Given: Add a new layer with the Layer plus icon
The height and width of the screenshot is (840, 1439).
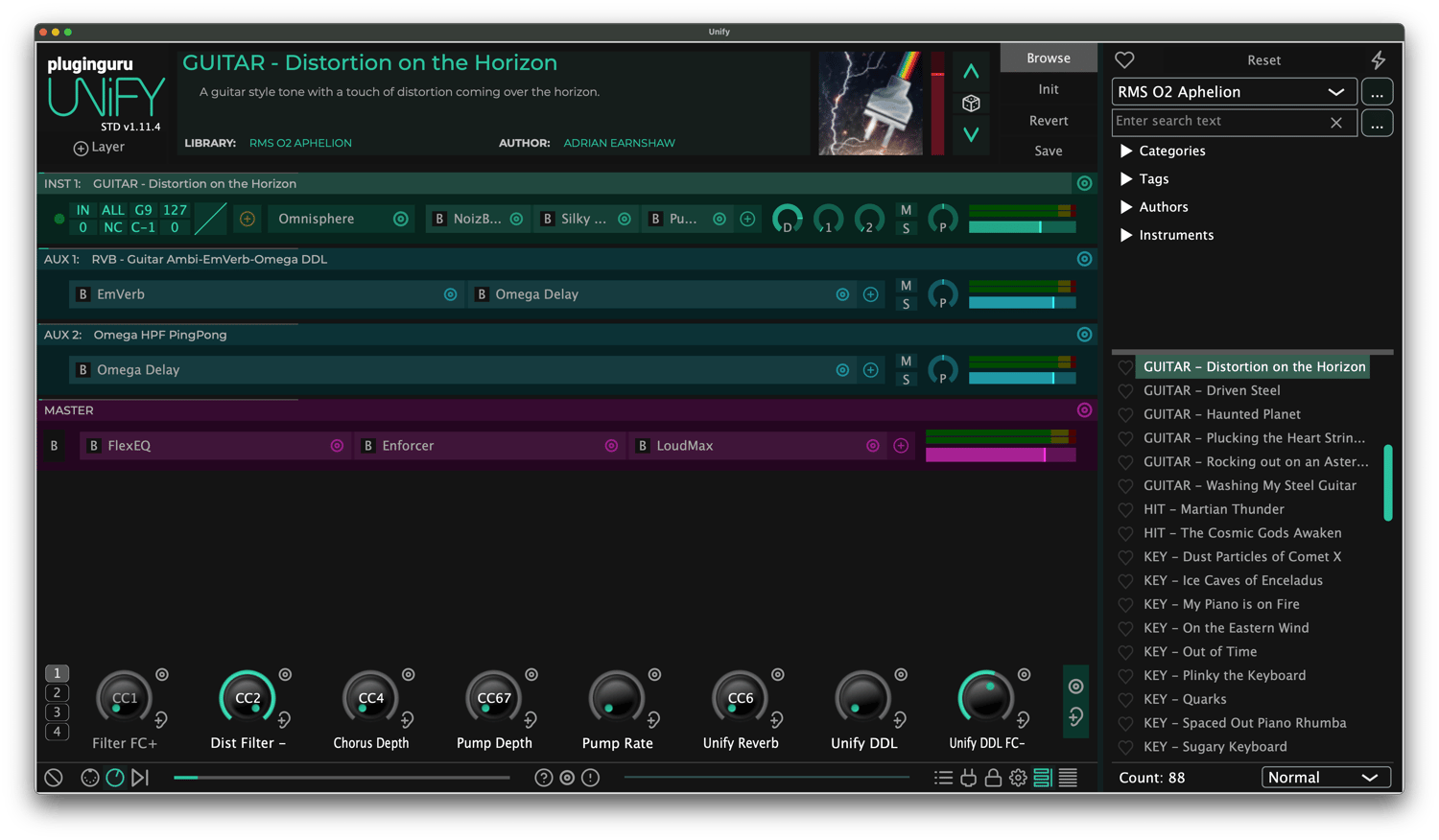Looking at the screenshot, I should (81, 148).
